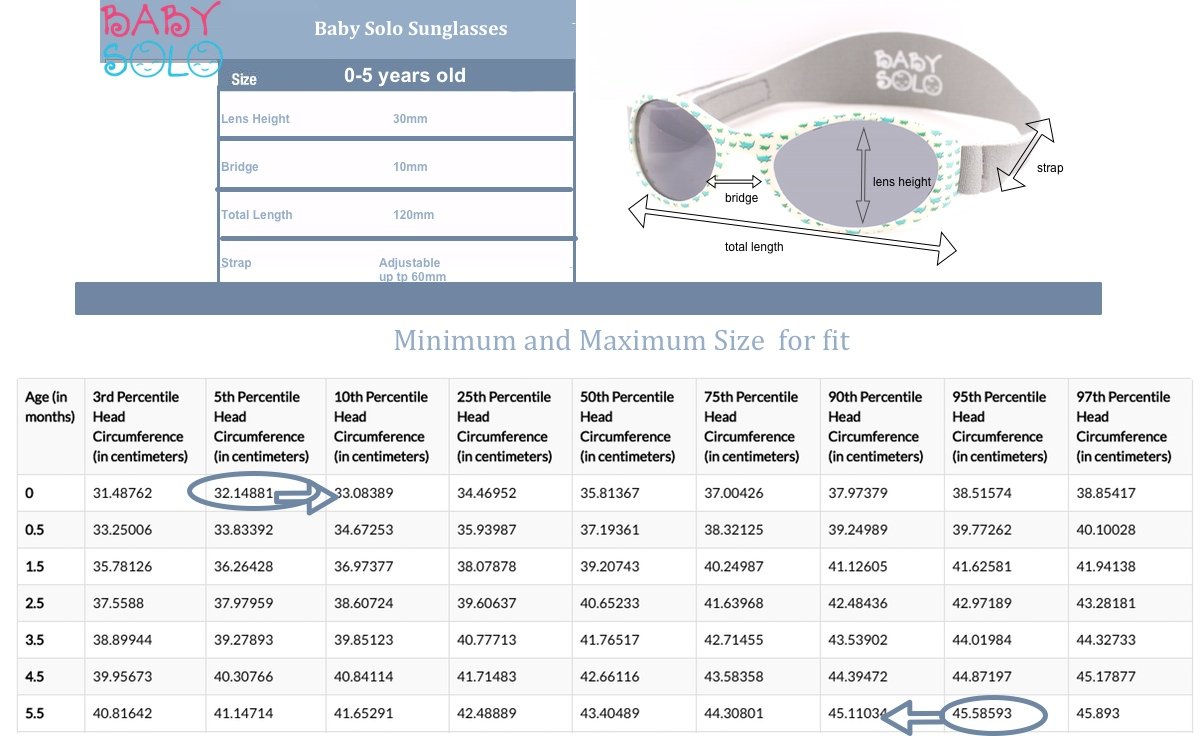Select cell value 37.00426
This screenshot has height=736, width=1200.
click(734, 493)
